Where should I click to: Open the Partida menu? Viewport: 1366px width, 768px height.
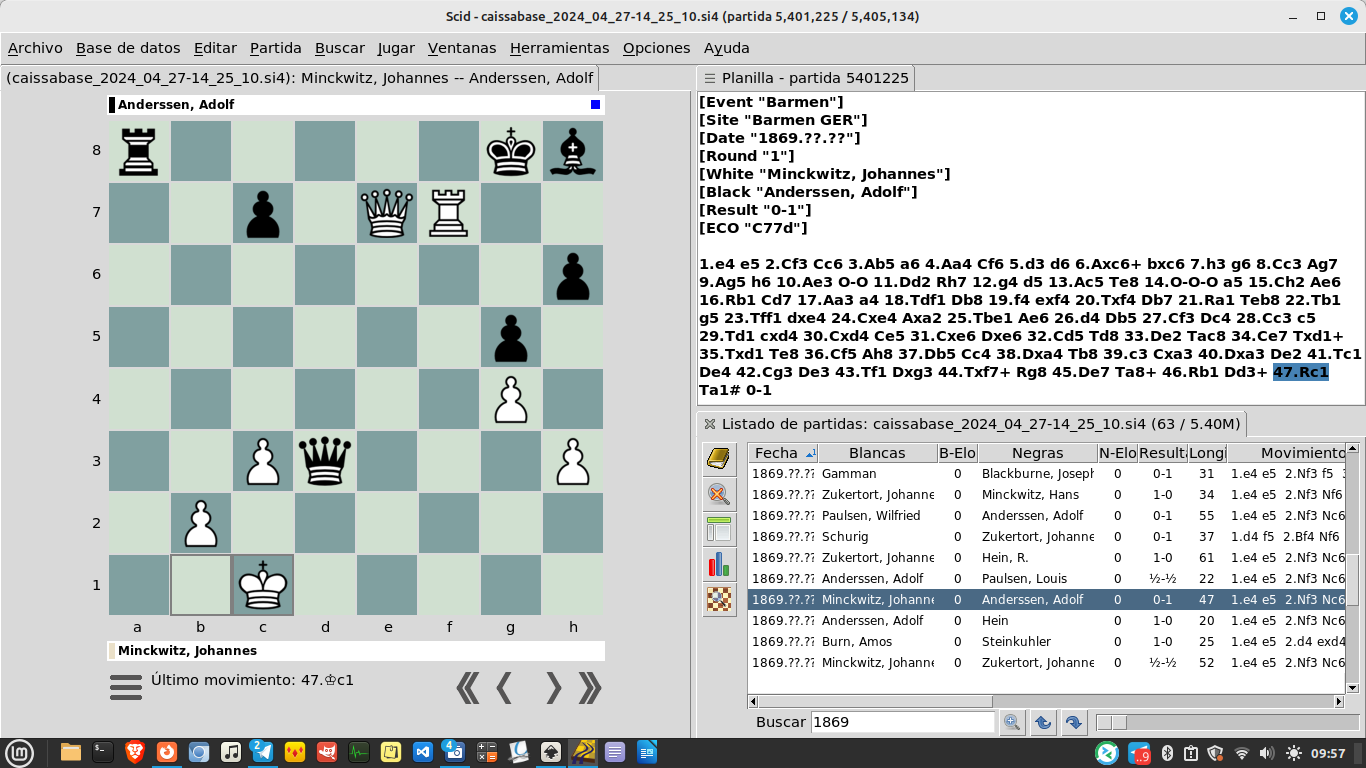click(x=276, y=48)
